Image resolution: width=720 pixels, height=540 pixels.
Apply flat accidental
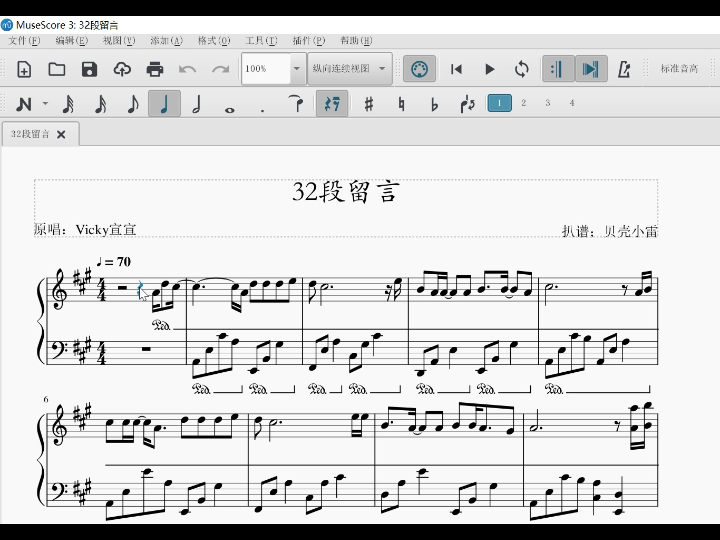(434, 104)
